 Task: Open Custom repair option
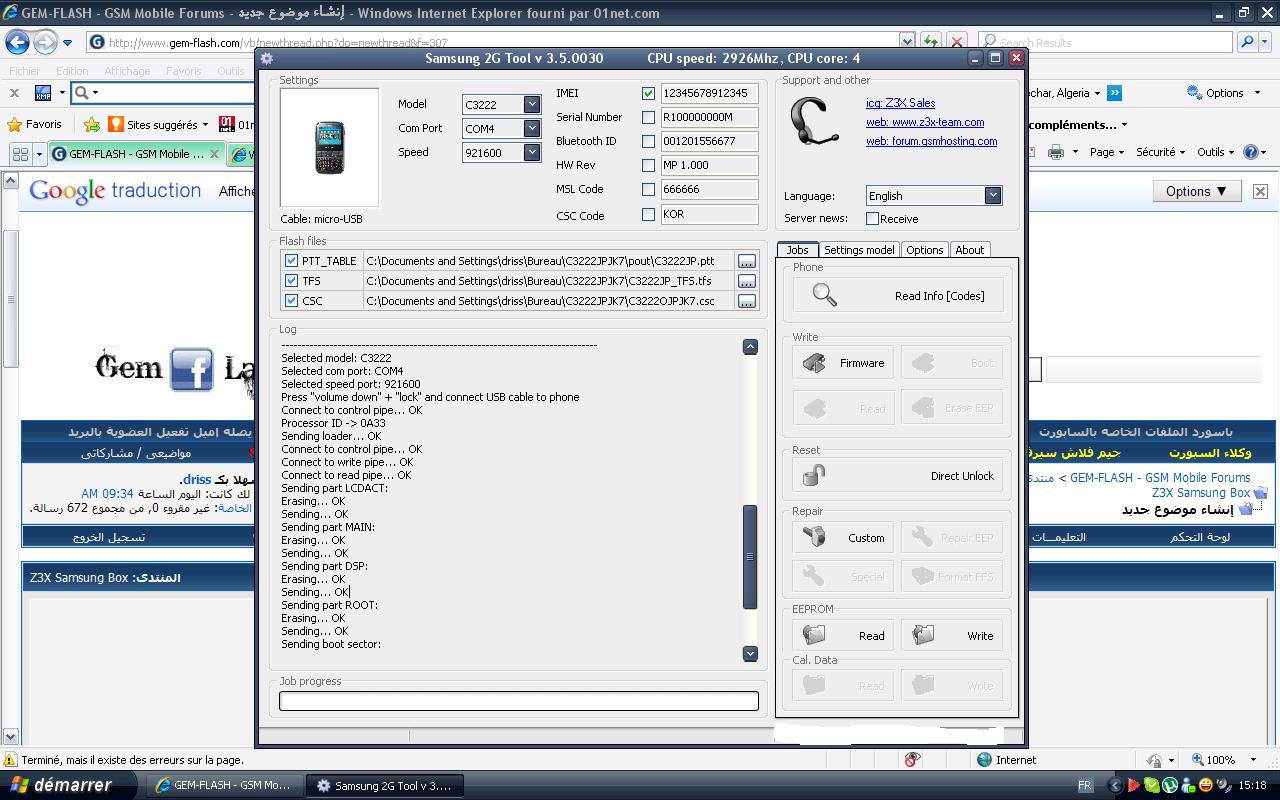pyautogui.click(x=842, y=537)
